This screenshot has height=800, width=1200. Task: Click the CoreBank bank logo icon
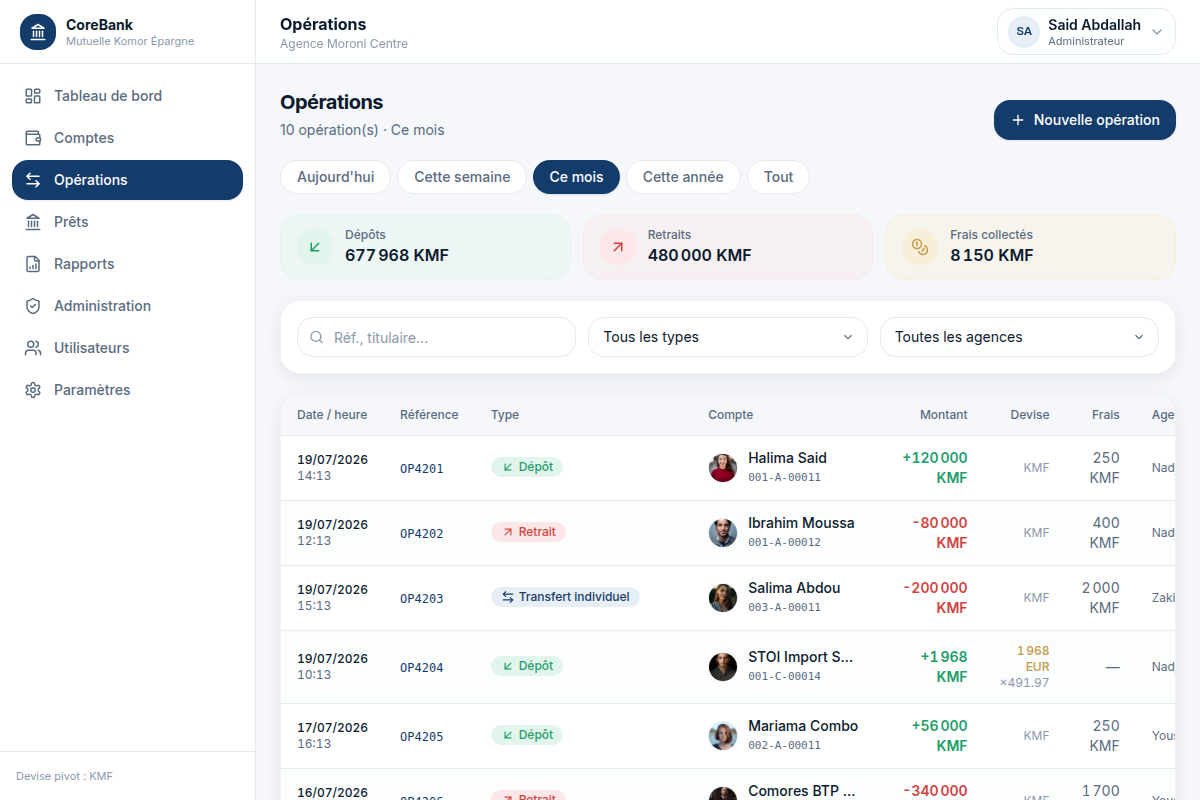click(x=38, y=32)
